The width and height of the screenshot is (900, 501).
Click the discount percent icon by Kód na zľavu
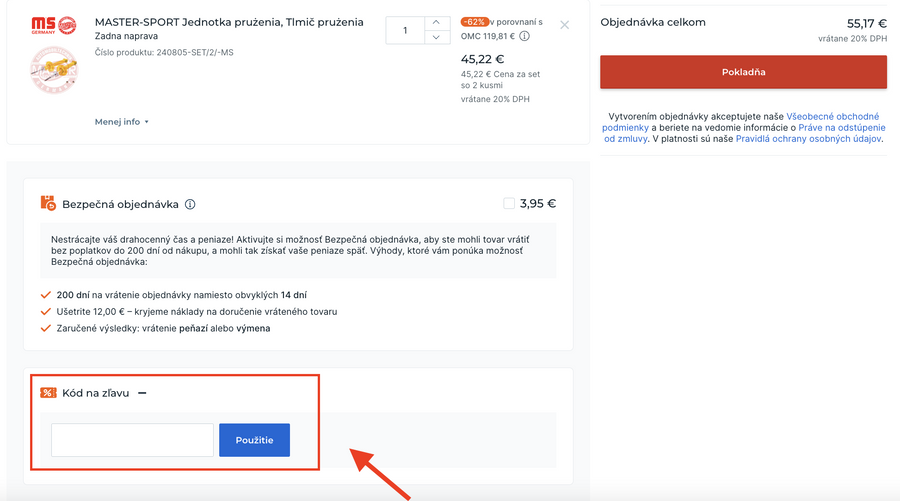48,393
